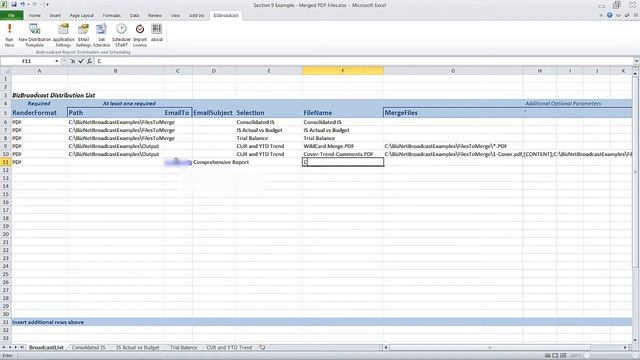
Task: Switch to Page Break Preview in status bar
Action: click(563, 356)
